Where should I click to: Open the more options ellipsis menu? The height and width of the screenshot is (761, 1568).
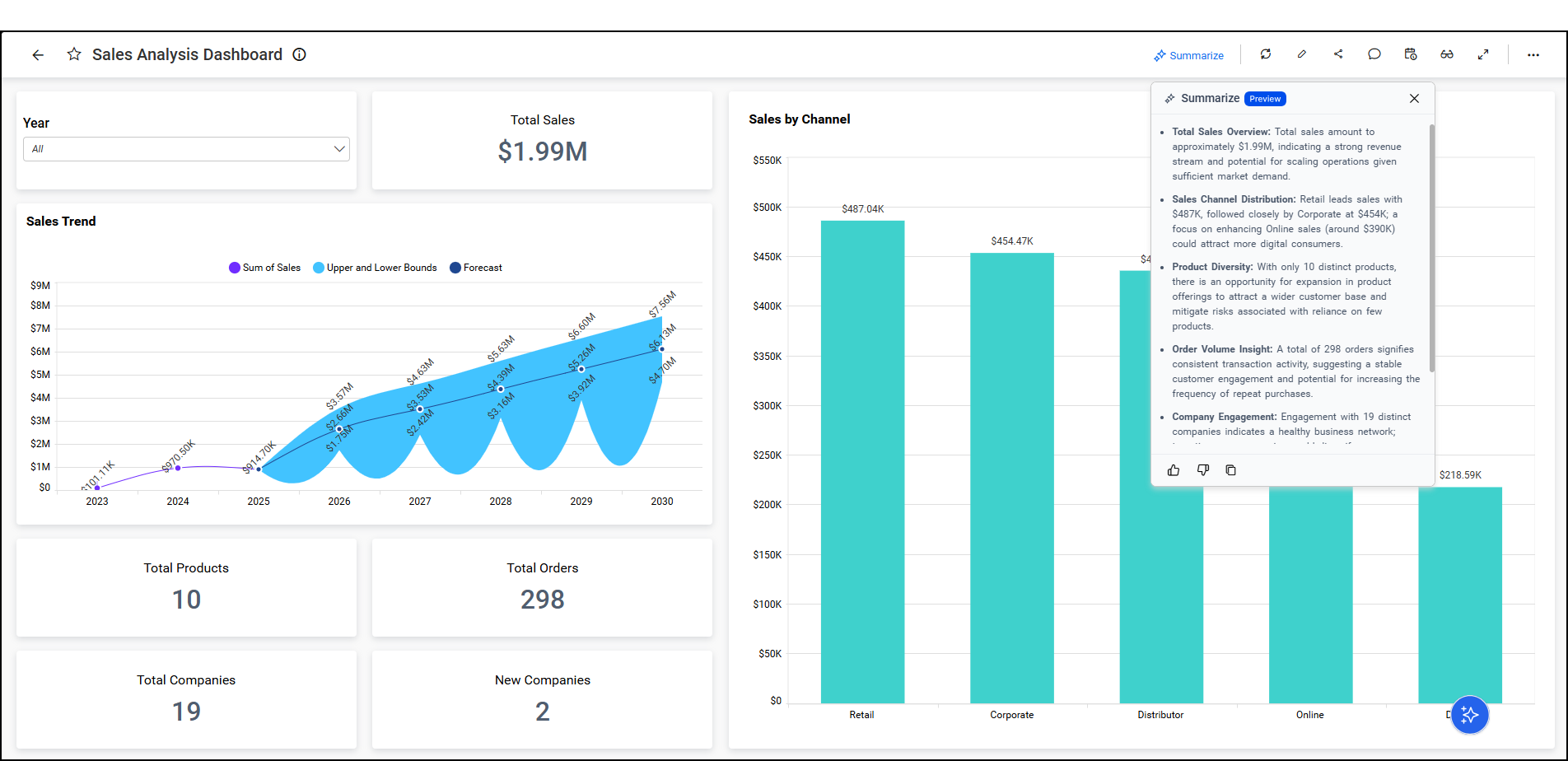(x=1533, y=55)
